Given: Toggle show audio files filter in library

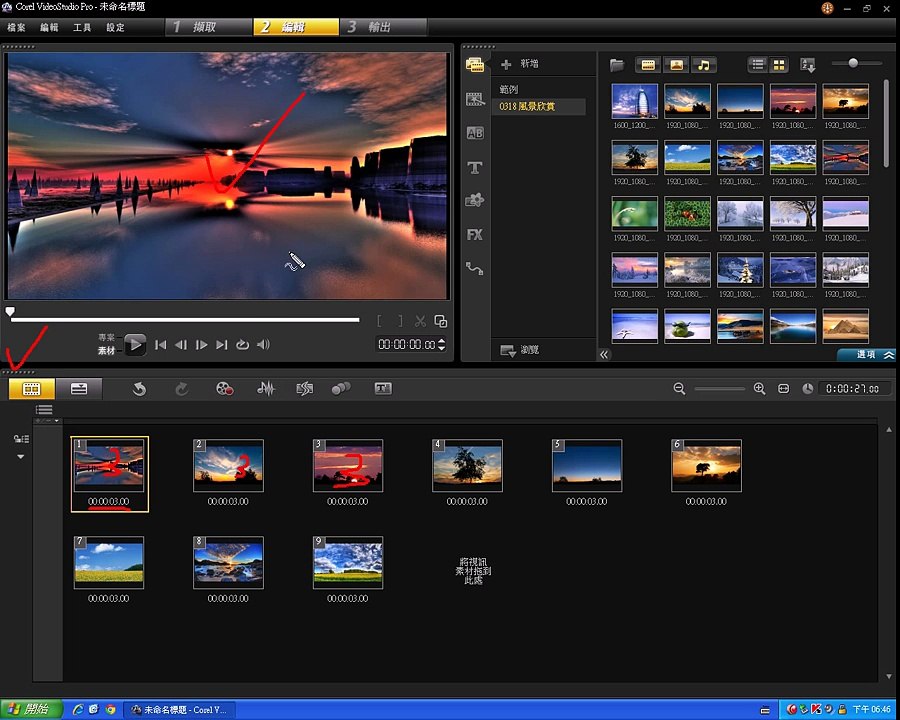Looking at the screenshot, I should point(704,65).
